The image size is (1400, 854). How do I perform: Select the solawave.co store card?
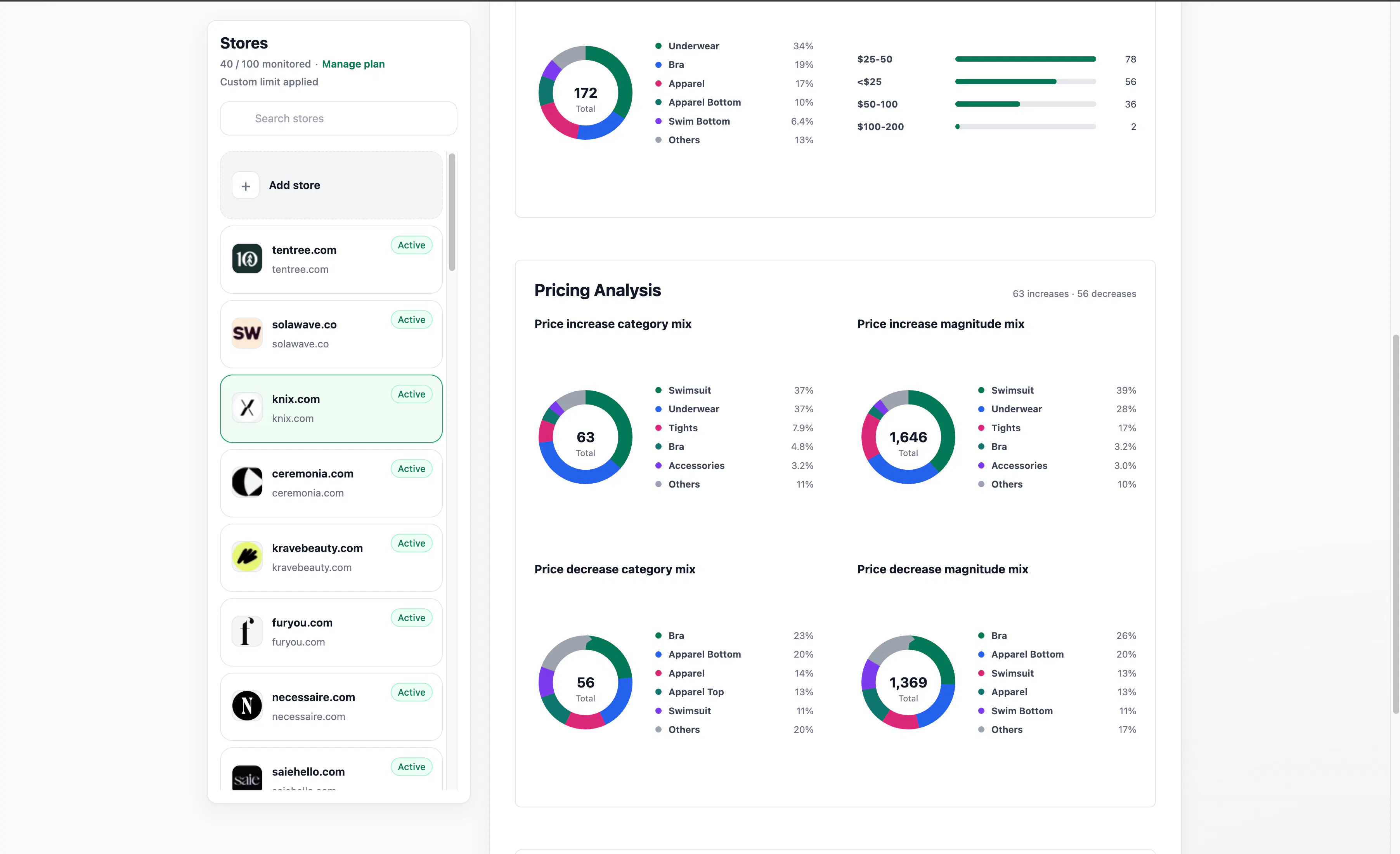pyautogui.click(x=331, y=334)
